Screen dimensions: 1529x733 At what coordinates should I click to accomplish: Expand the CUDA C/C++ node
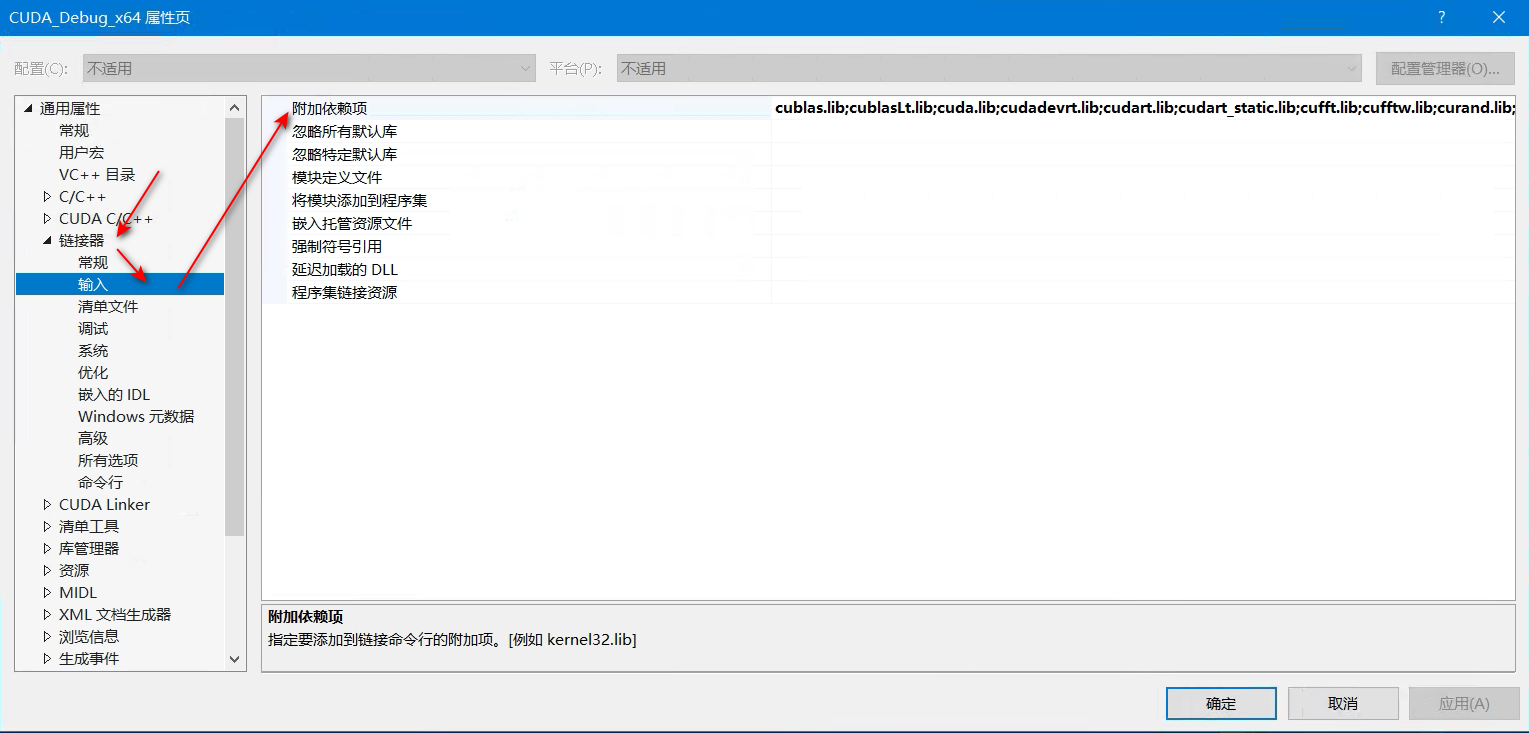45,218
